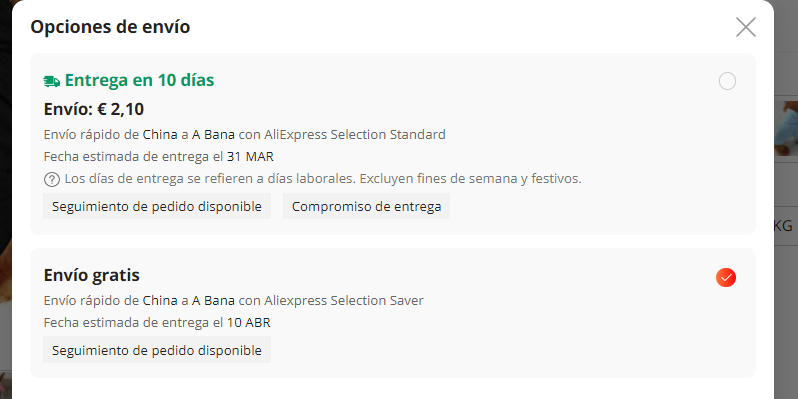The image size is (798, 399).
Task: Click the green delivery truck icon
Action: tap(52, 81)
